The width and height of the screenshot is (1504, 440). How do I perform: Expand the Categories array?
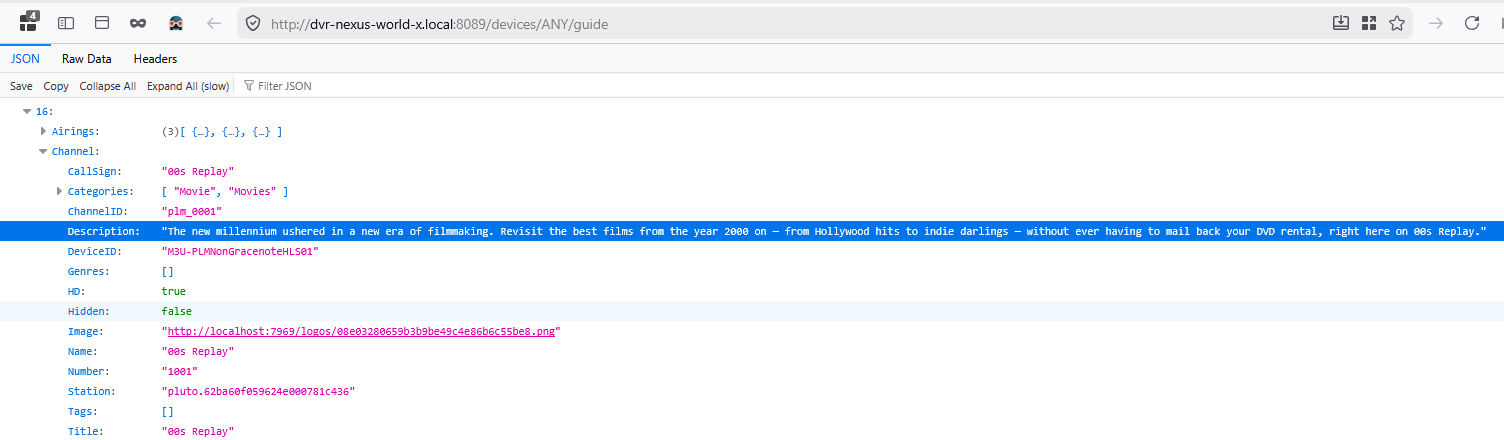[x=59, y=191]
